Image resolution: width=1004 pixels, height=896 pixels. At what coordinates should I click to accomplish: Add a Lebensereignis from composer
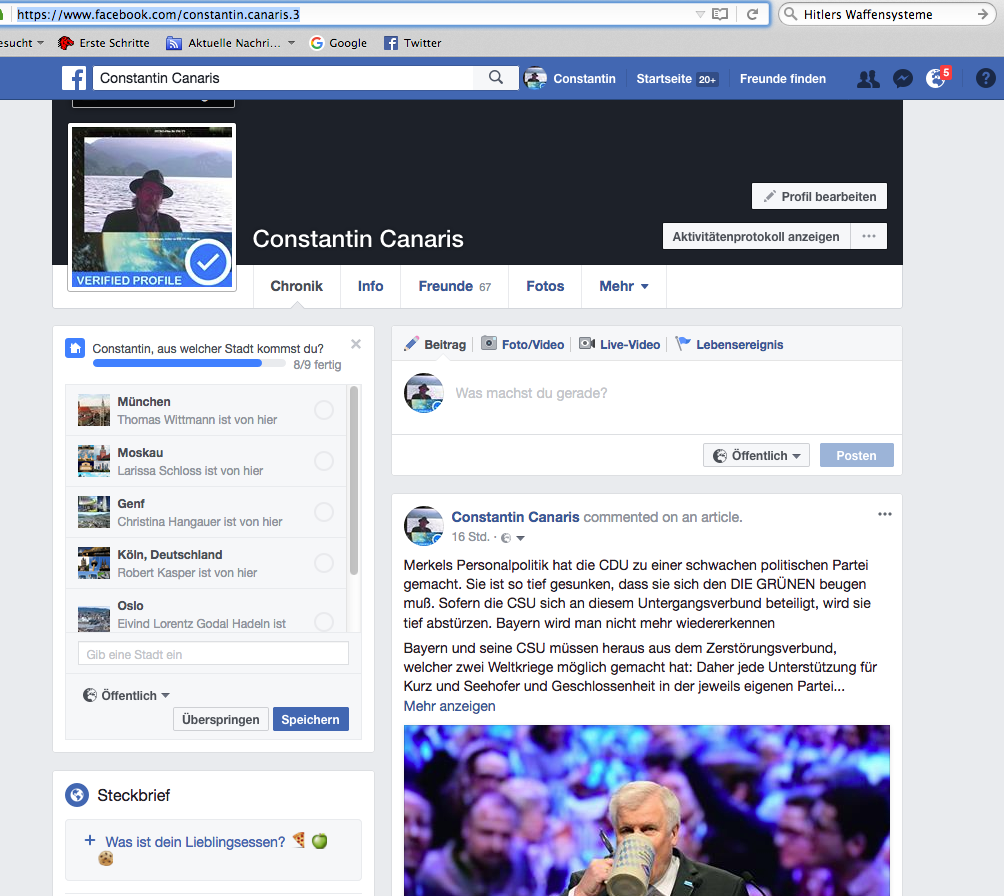tap(730, 345)
